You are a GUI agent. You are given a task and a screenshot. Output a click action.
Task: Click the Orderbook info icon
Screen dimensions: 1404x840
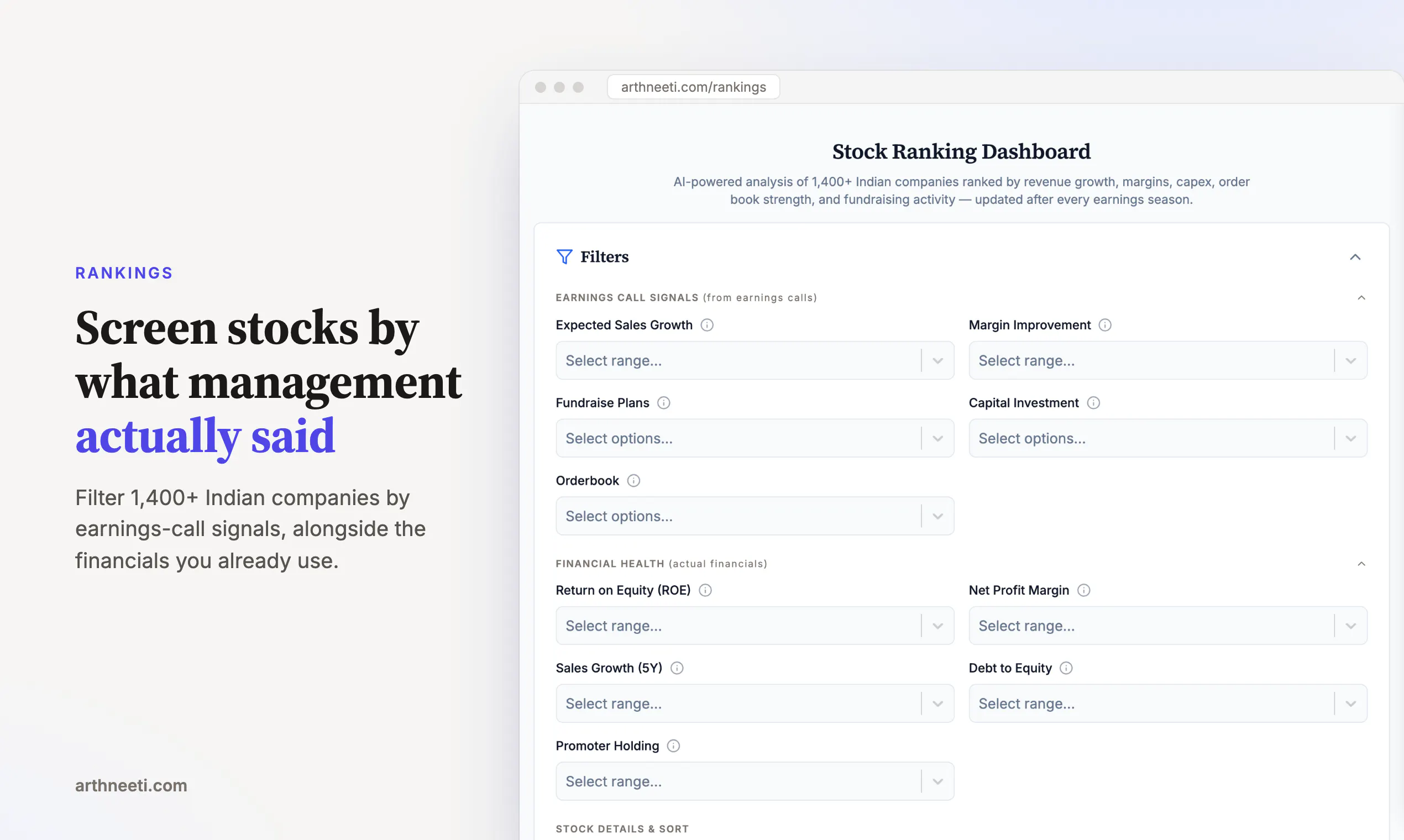coord(633,481)
